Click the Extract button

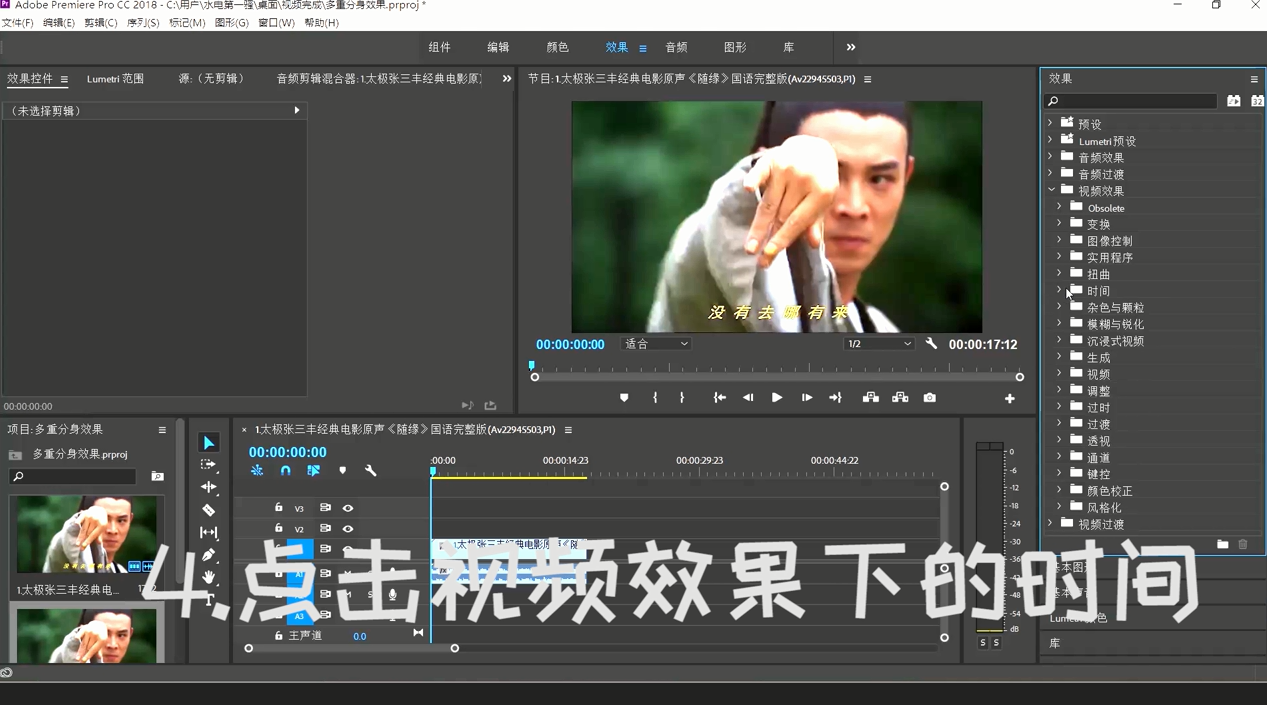900,398
